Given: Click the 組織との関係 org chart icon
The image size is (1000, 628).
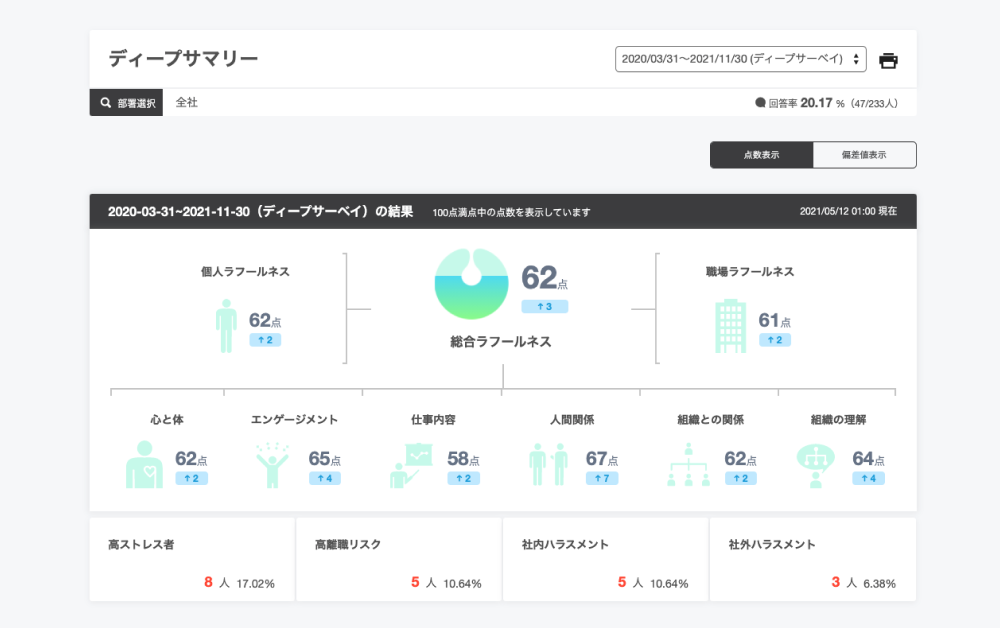Looking at the screenshot, I should coord(688,465).
